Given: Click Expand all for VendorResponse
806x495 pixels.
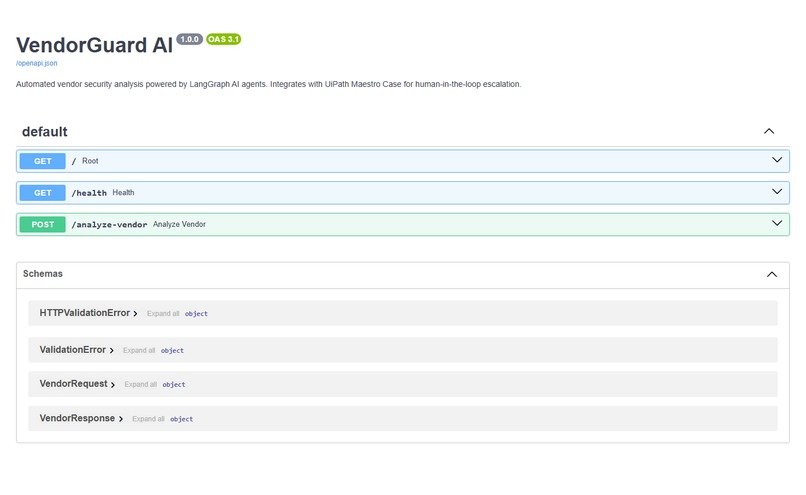Looking at the screenshot, I should pos(148,419).
